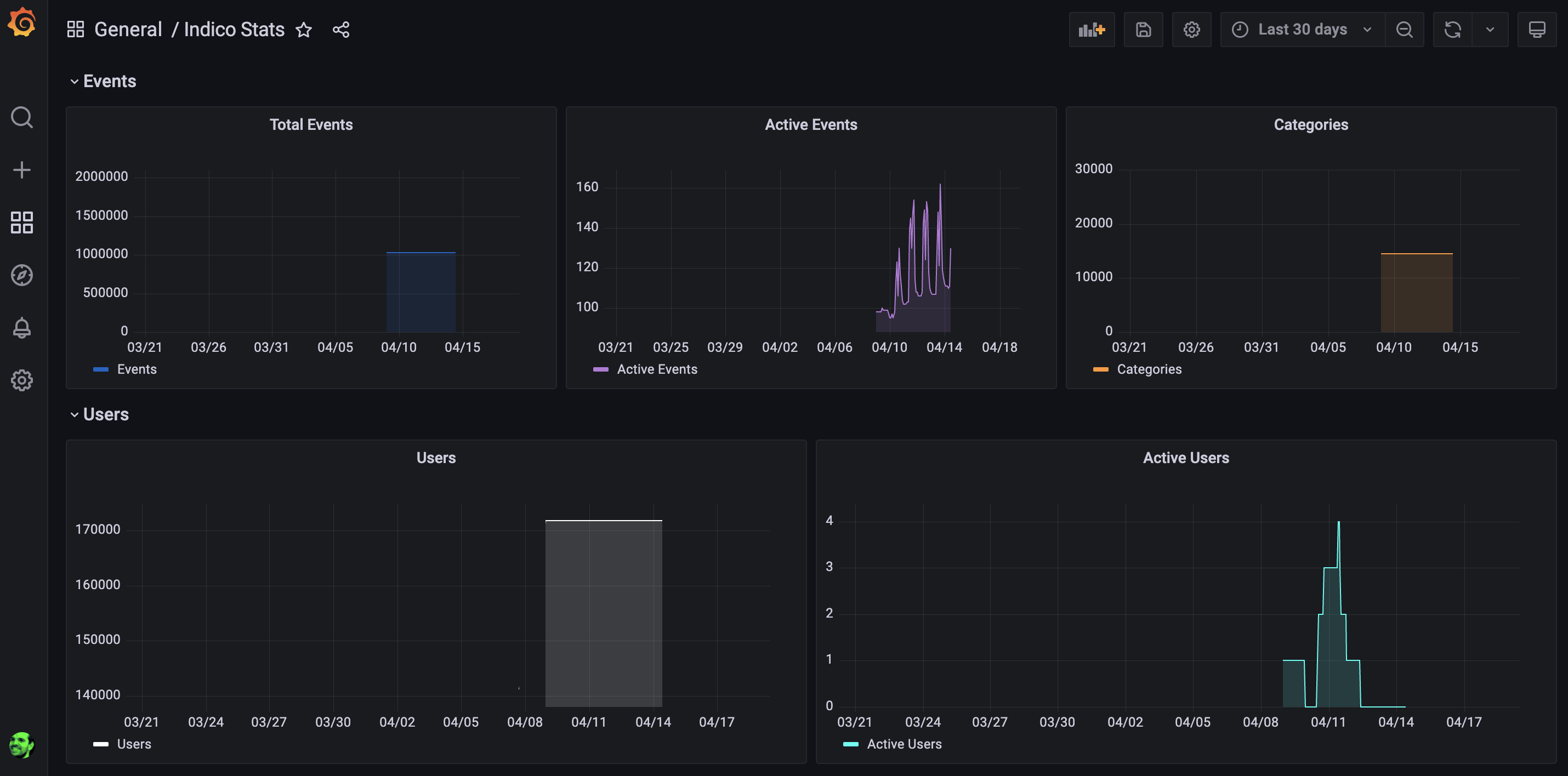This screenshot has width=1568, height=776.
Task: Click the user avatar in sidebar
Action: pyautogui.click(x=22, y=744)
